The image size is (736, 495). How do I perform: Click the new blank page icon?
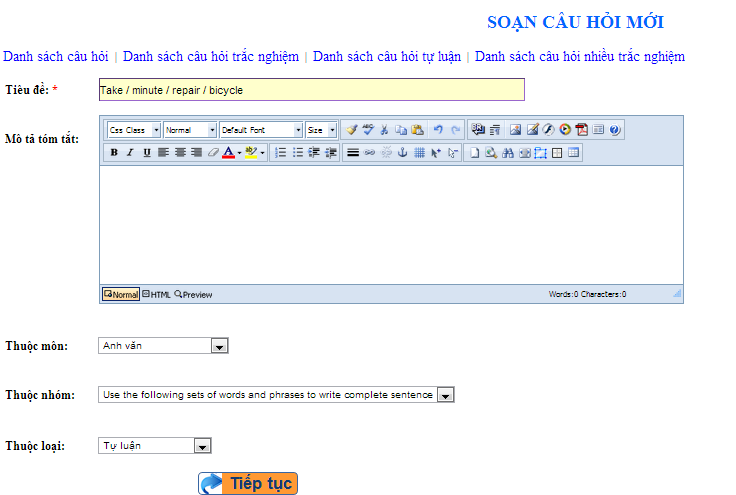[x=475, y=152]
